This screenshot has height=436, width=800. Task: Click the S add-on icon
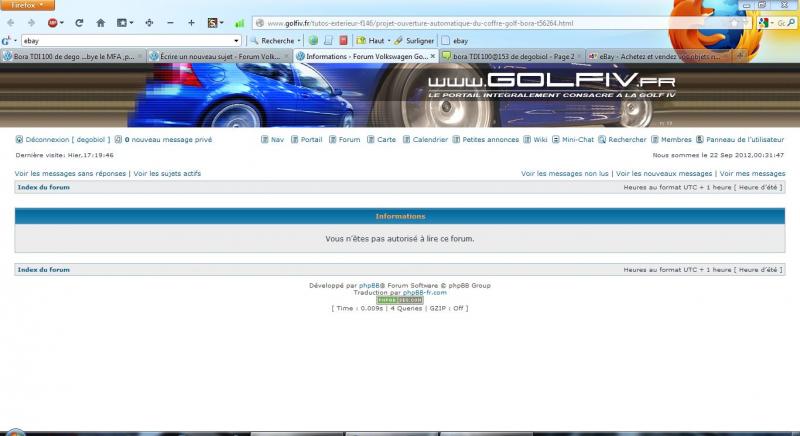[212, 23]
